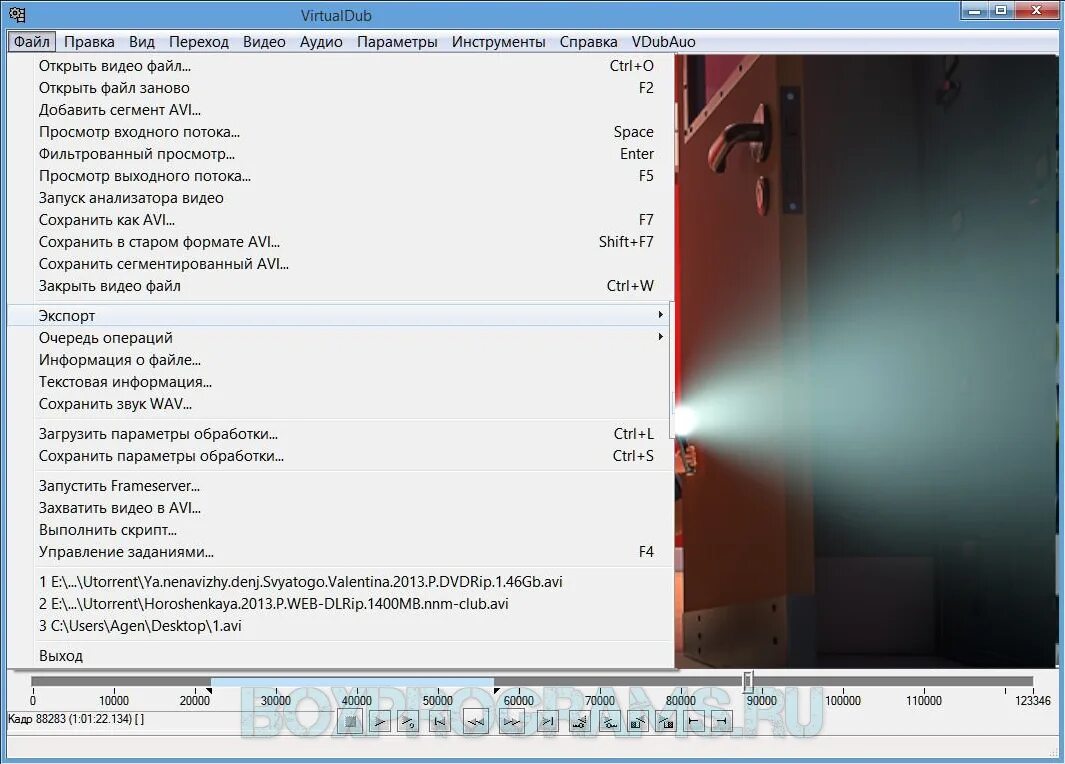Viewport: 1065px width, 764px height.
Task: Choose Выход to exit
Action: point(338,656)
